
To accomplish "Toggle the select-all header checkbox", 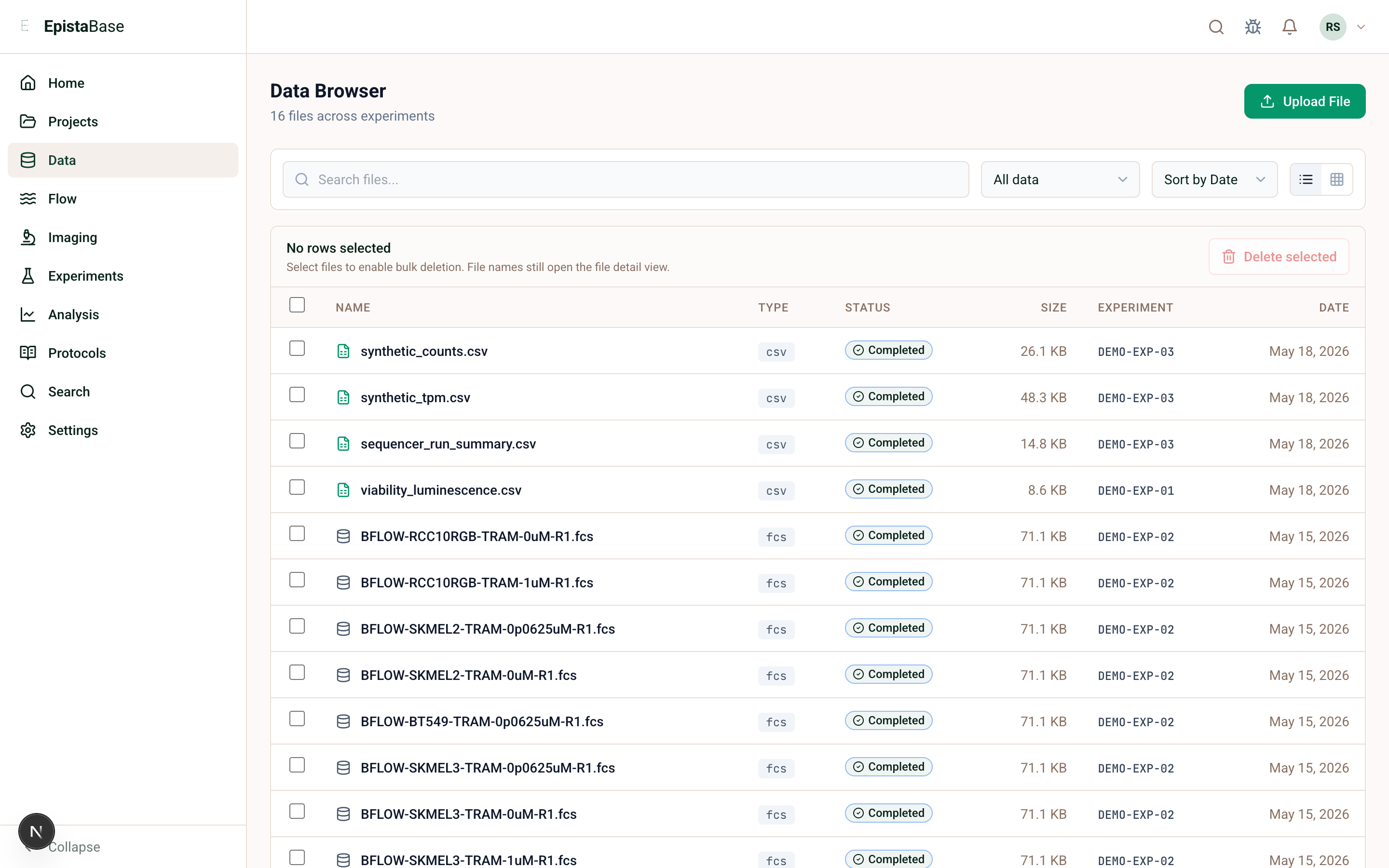I will pos(297,305).
